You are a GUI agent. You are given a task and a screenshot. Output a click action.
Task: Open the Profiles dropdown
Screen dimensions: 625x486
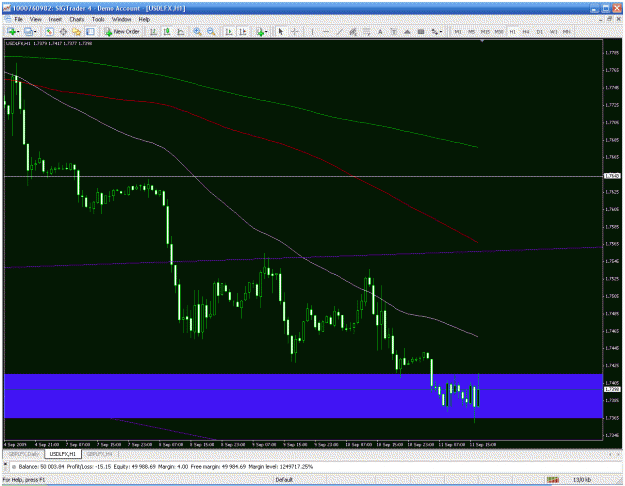tap(30, 31)
